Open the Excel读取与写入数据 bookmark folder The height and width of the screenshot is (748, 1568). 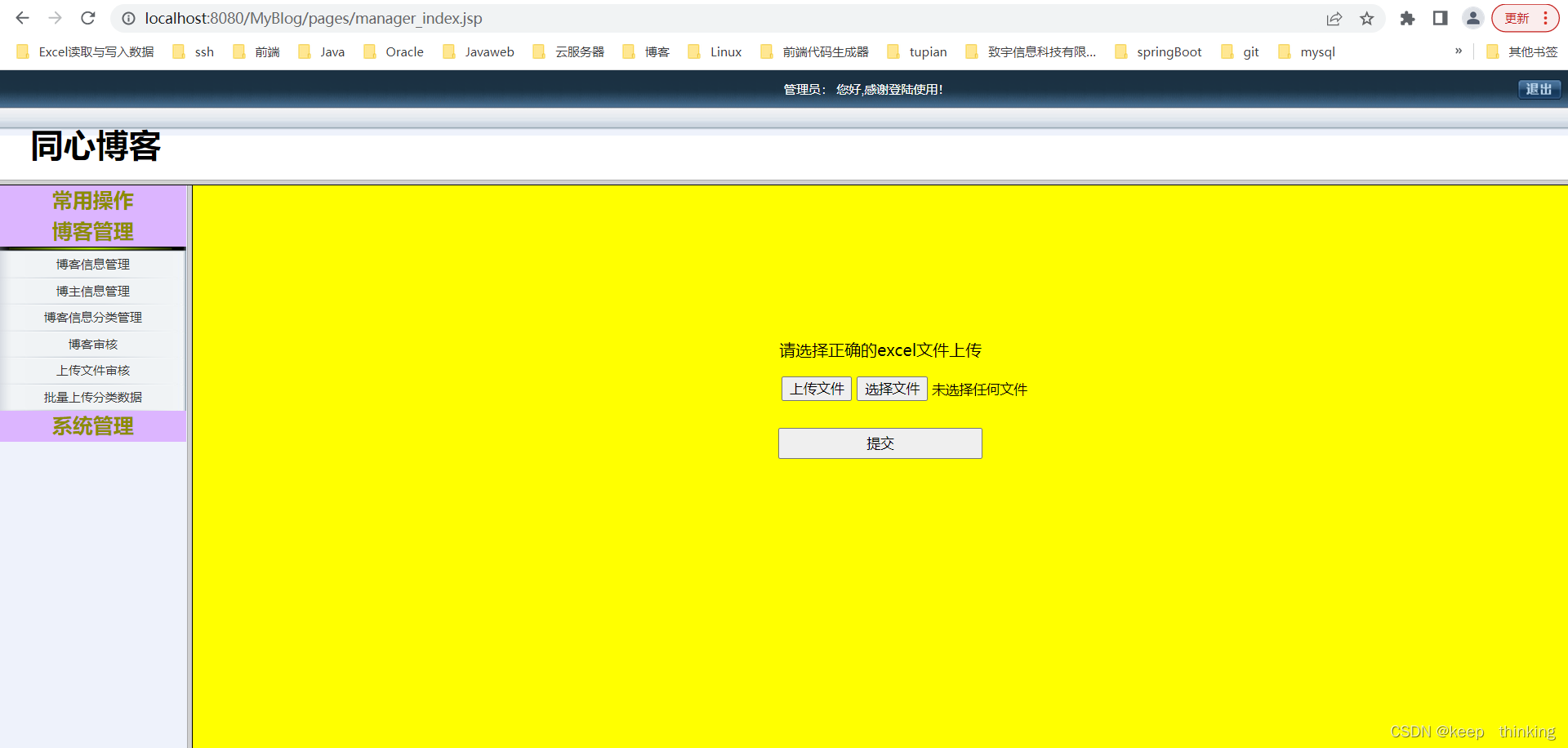85,51
